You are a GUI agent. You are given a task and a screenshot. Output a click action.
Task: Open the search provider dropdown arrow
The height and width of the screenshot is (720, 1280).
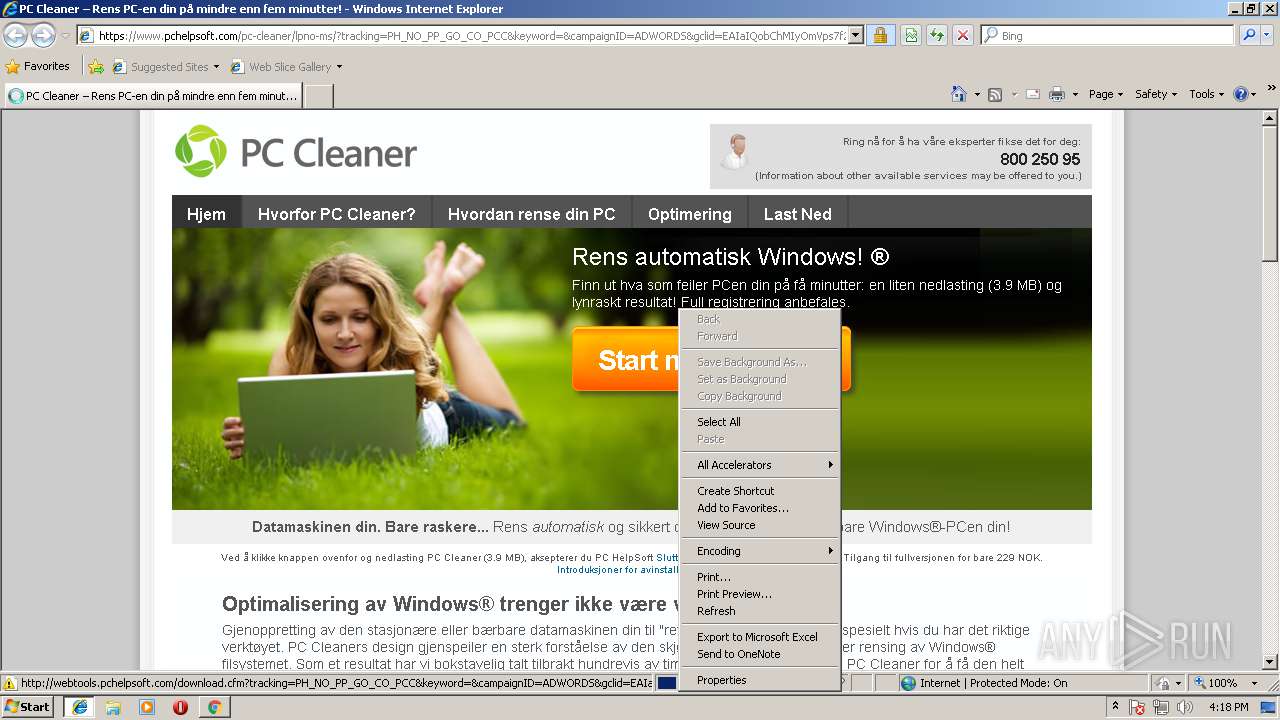(x=1268, y=35)
